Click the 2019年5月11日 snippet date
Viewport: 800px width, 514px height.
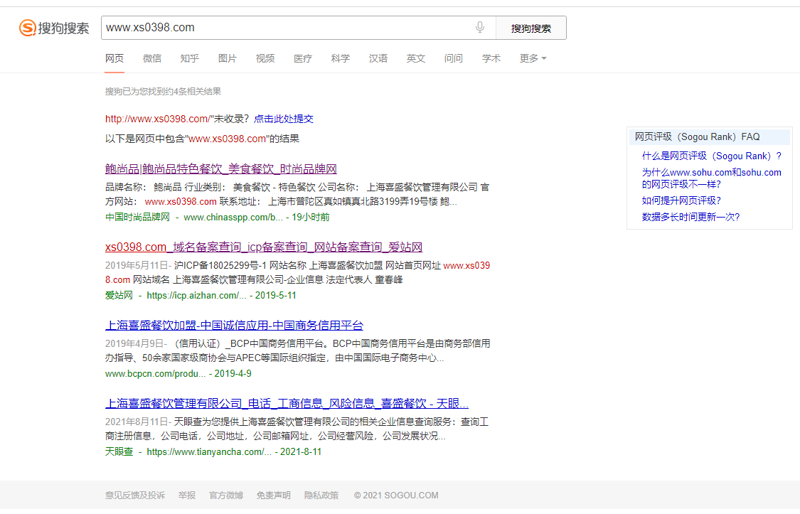pos(136,265)
